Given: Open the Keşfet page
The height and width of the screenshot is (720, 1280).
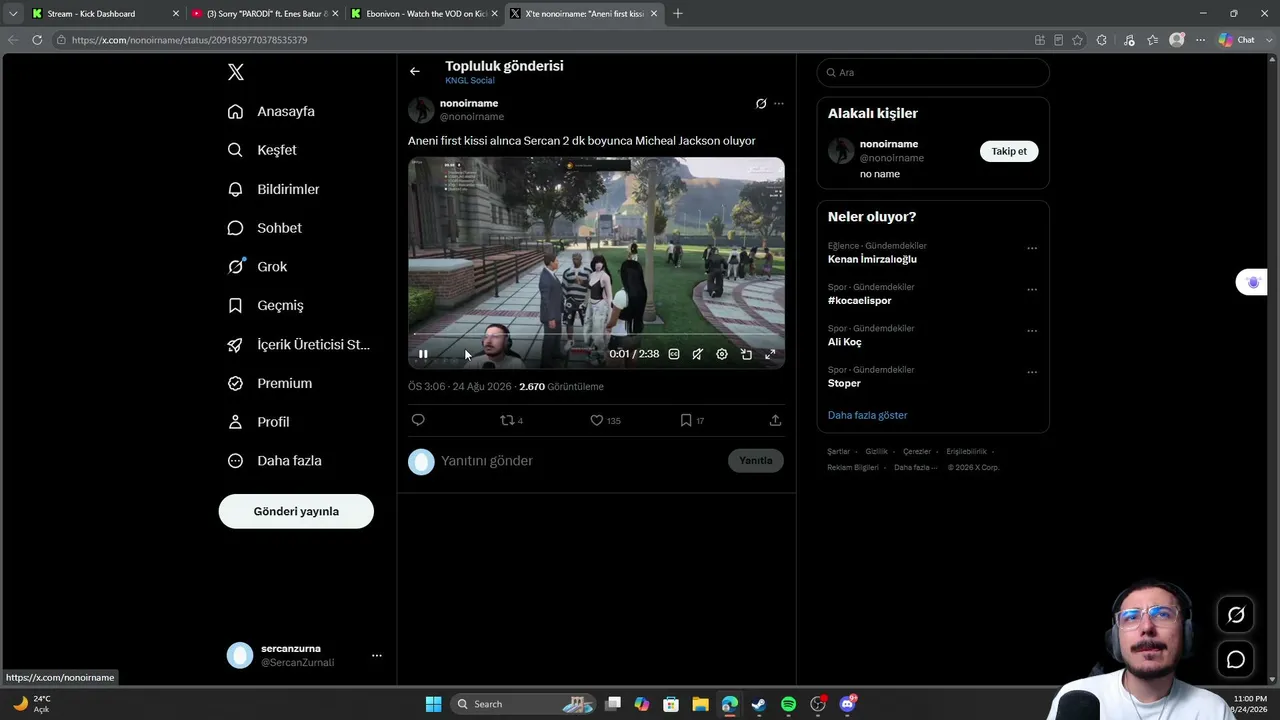Looking at the screenshot, I should [262, 150].
